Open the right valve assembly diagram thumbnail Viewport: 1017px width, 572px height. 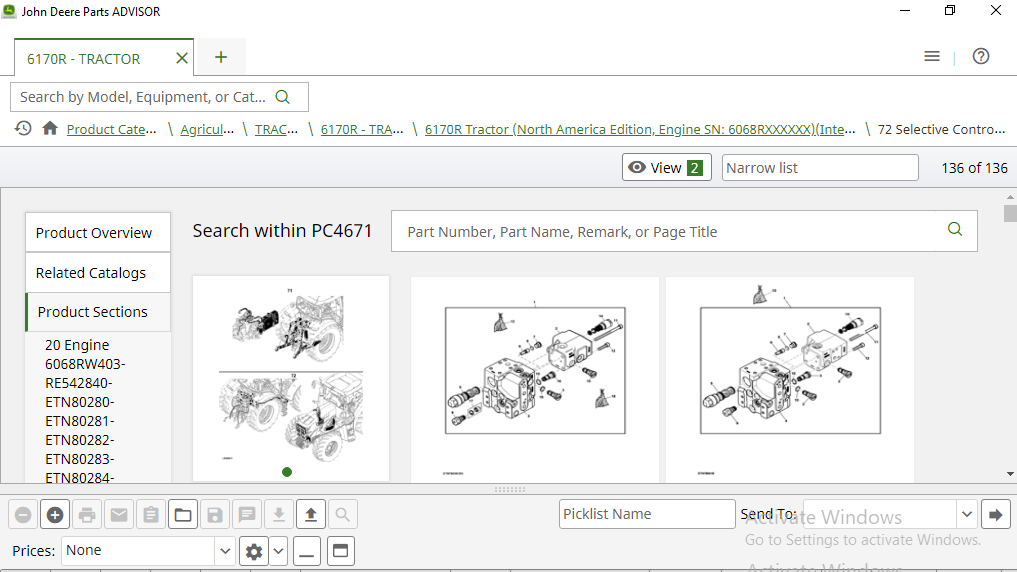(790, 380)
